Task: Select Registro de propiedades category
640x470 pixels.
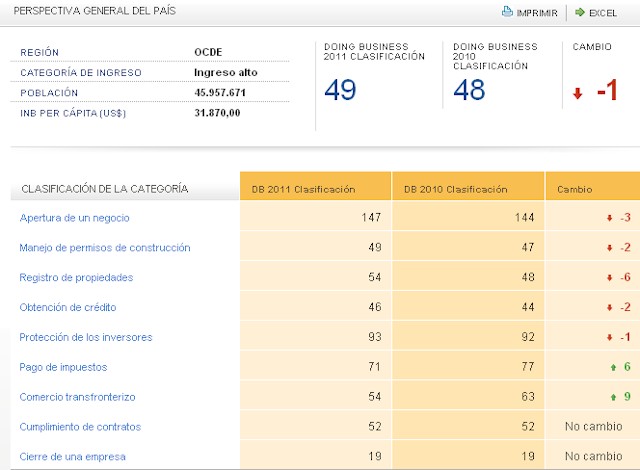Action: click(76, 278)
